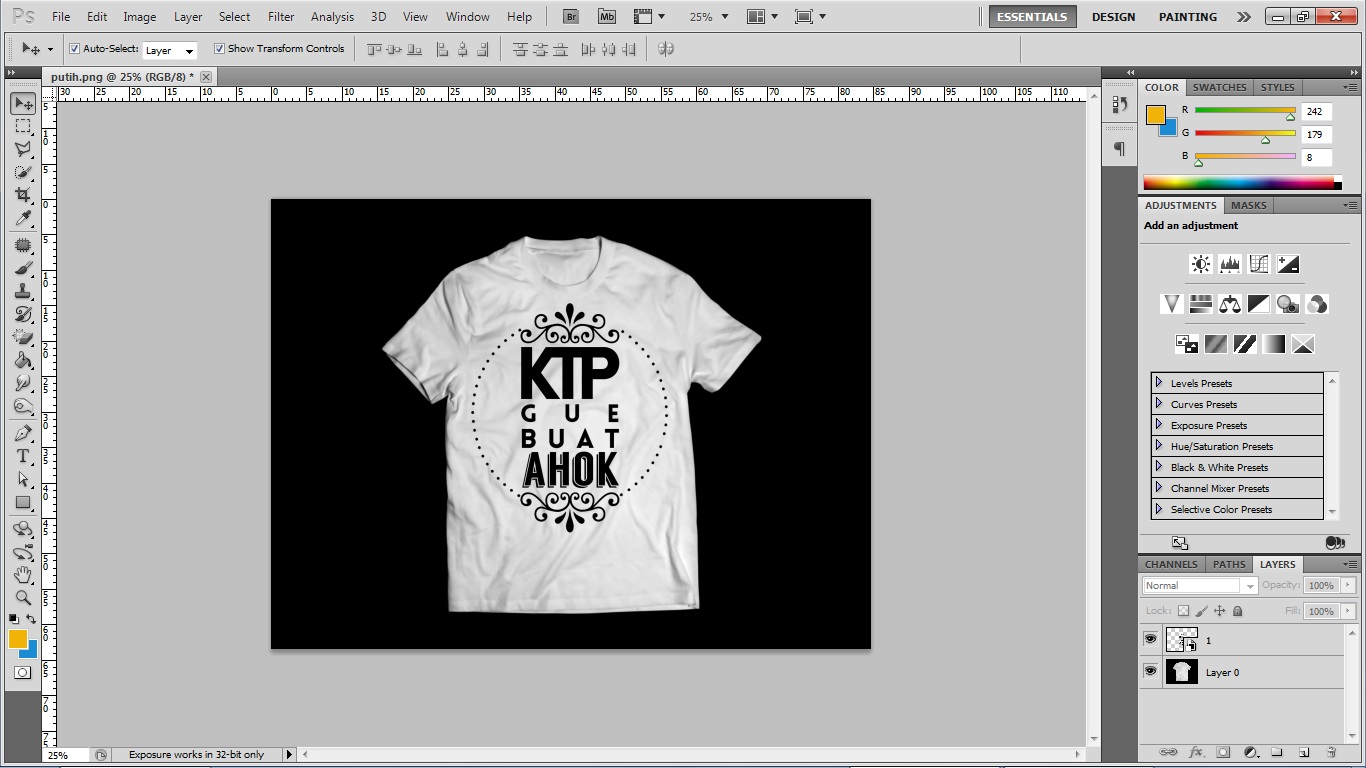Close the putih.png document tab
This screenshot has height=768, width=1366.
(206, 76)
